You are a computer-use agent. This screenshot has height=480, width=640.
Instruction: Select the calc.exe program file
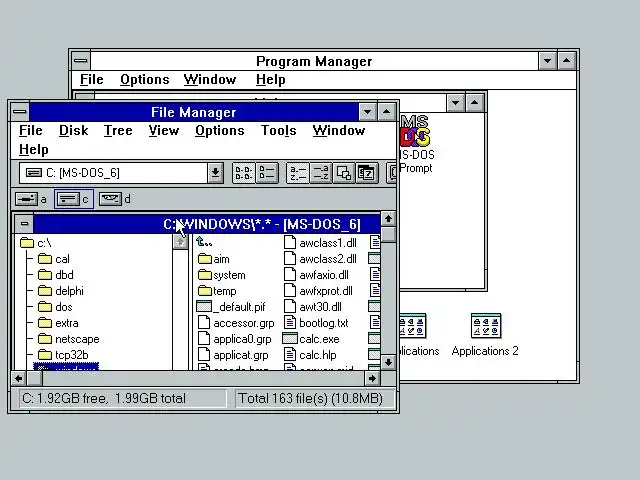pos(311,339)
